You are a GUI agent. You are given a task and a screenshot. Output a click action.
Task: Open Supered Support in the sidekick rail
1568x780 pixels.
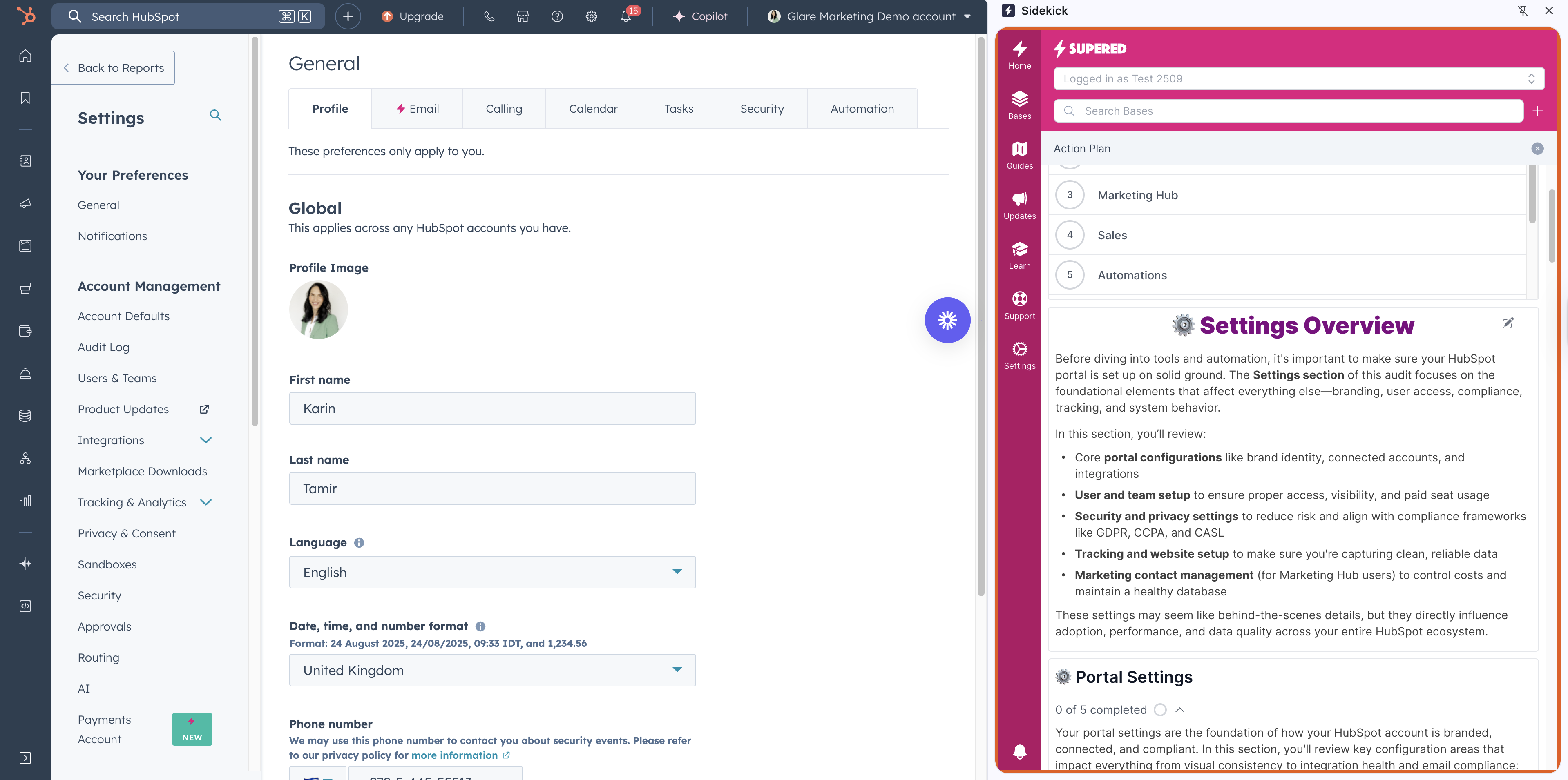pyautogui.click(x=1020, y=305)
